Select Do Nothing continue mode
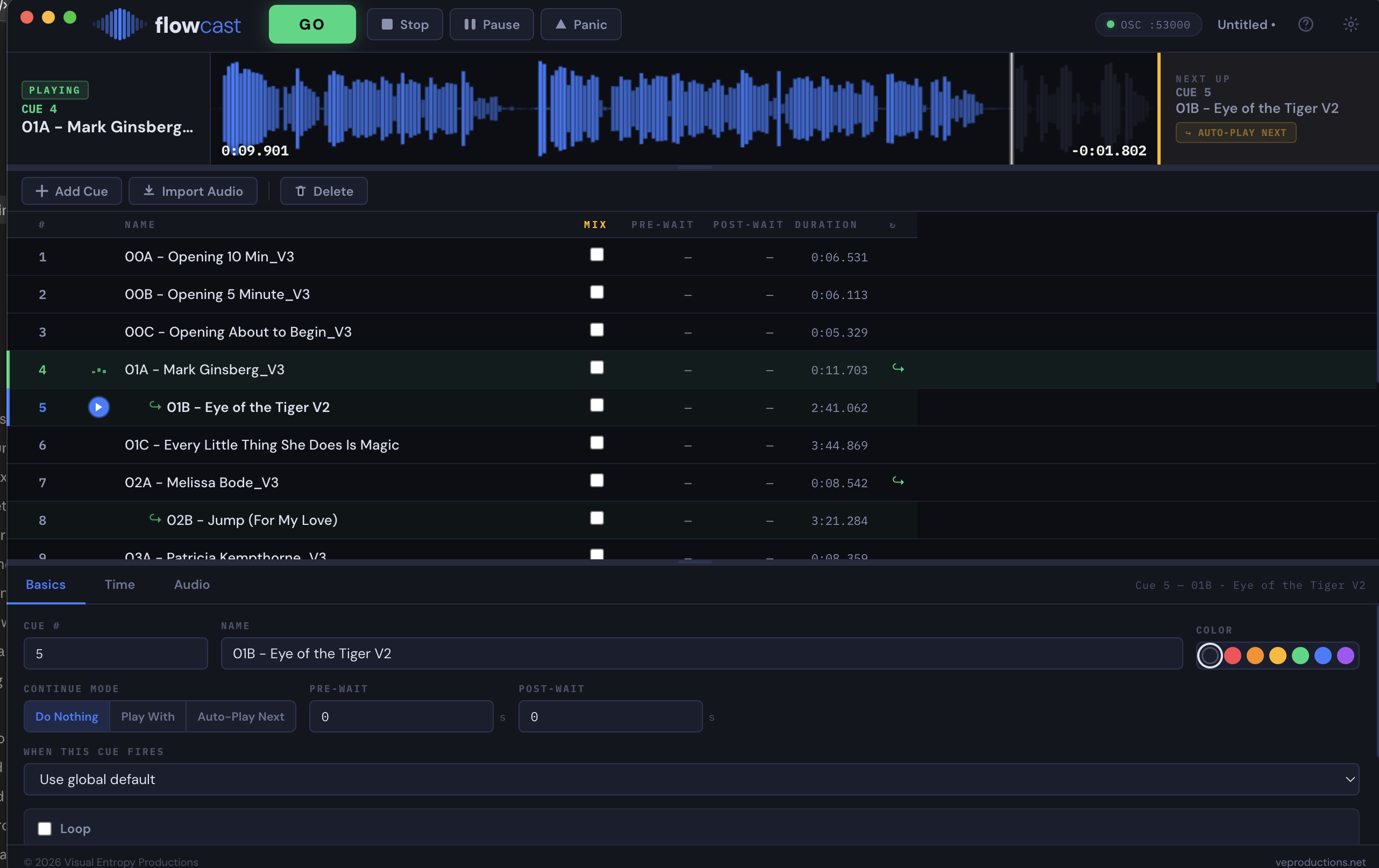Viewport: 1379px width, 868px height. [x=67, y=717]
